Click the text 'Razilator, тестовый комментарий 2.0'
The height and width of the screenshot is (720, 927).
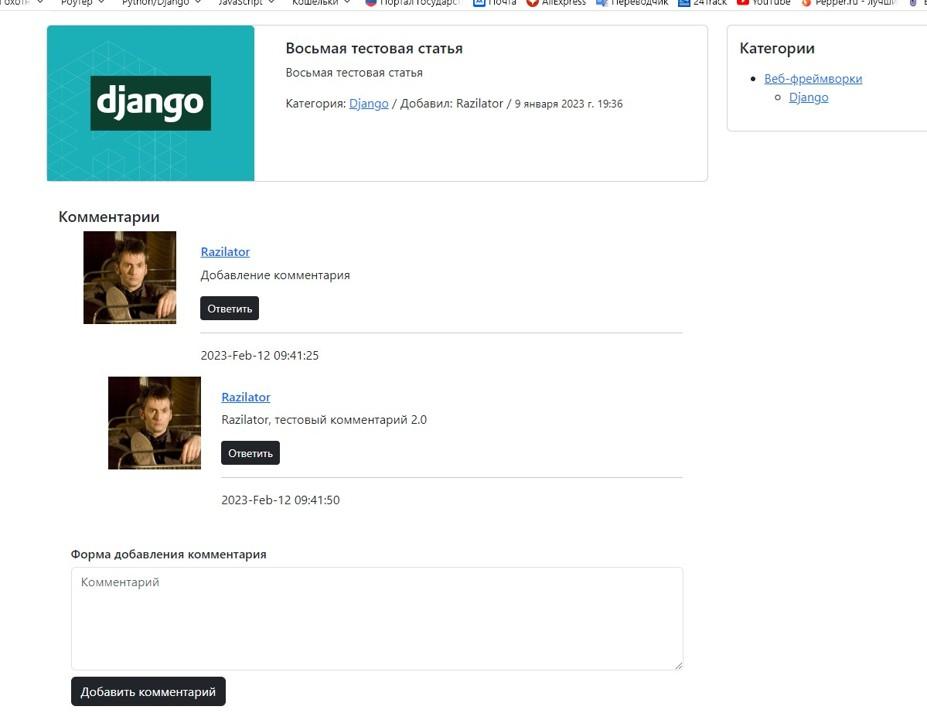click(324, 420)
